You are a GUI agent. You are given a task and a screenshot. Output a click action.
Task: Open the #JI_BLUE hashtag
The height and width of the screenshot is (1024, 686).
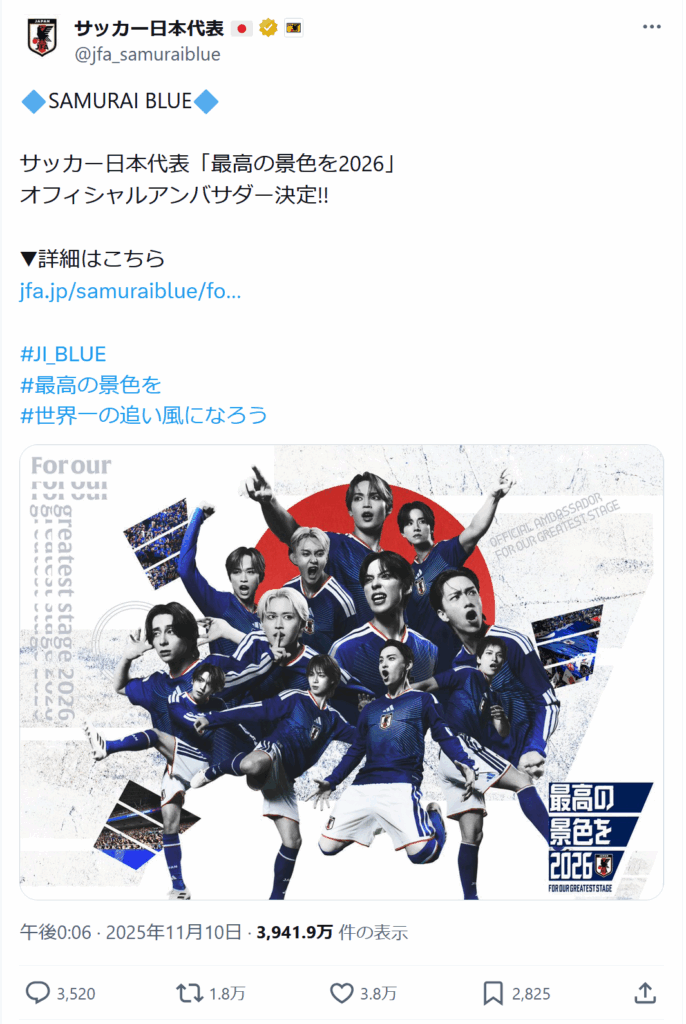[63, 354]
